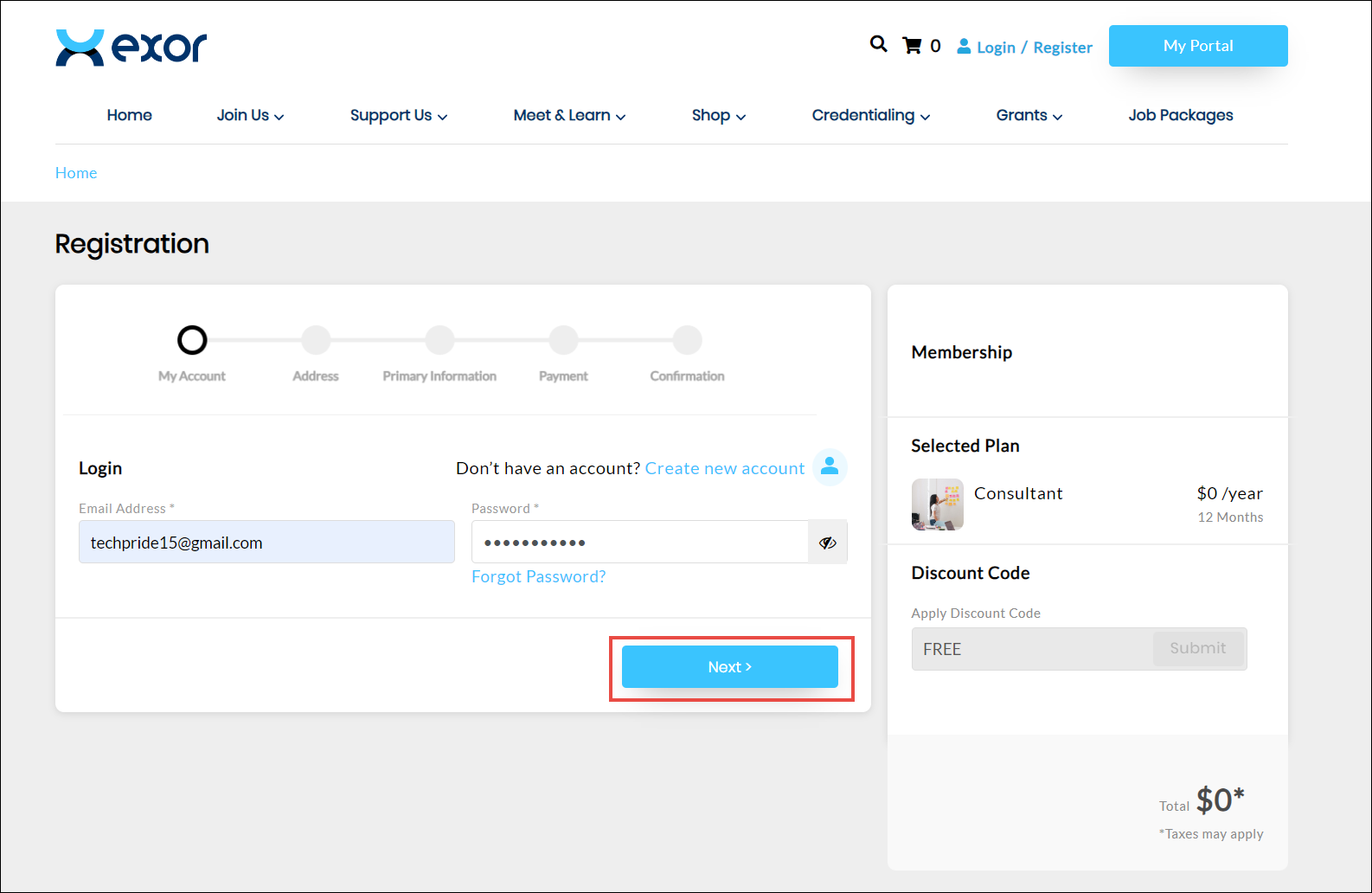Viewport: 1372px width, 893px height.
Task: Submit the discount code
Action: (1197, 649)
